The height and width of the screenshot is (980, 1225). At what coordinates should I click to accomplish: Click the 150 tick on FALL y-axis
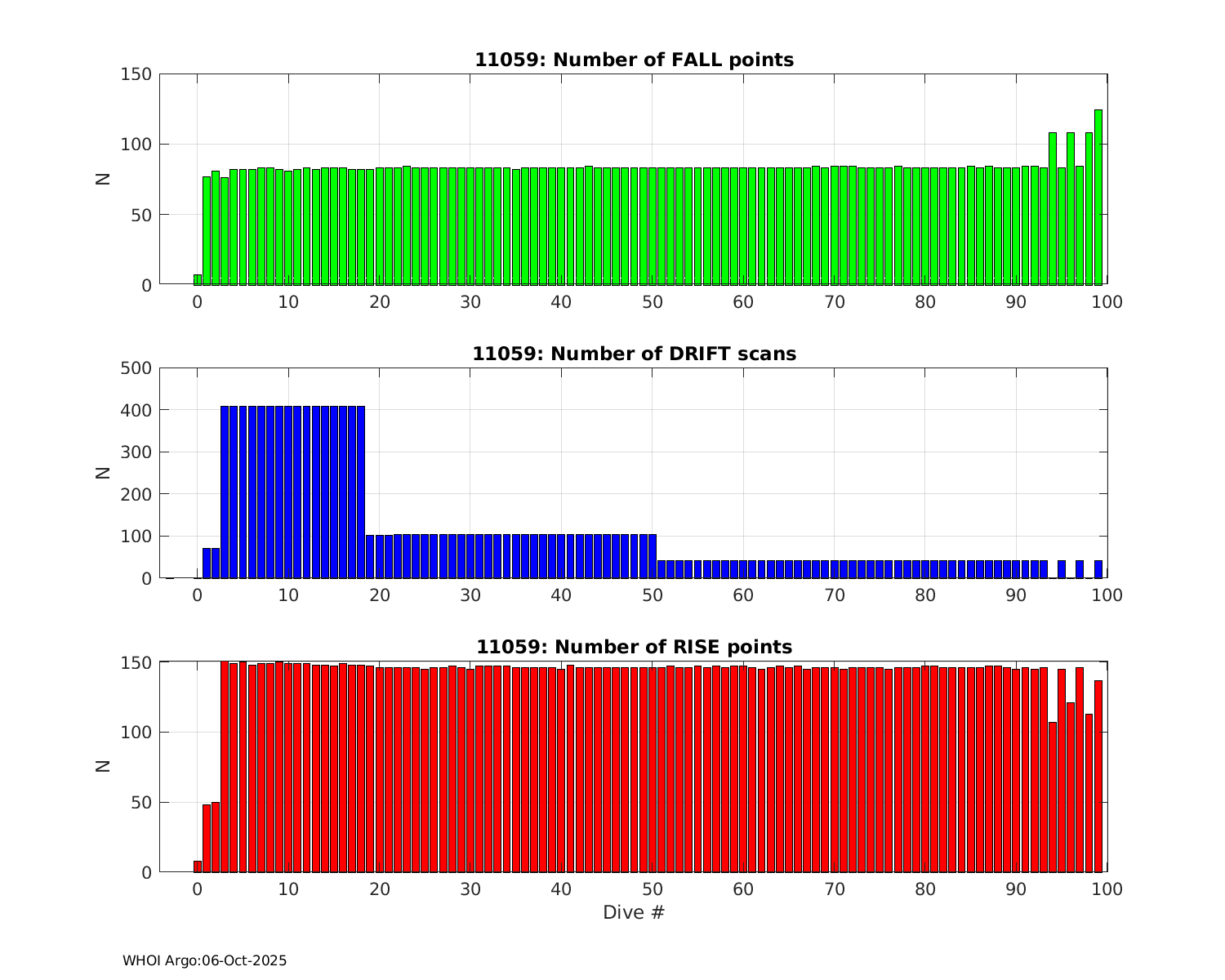click(x=136, y=75)
